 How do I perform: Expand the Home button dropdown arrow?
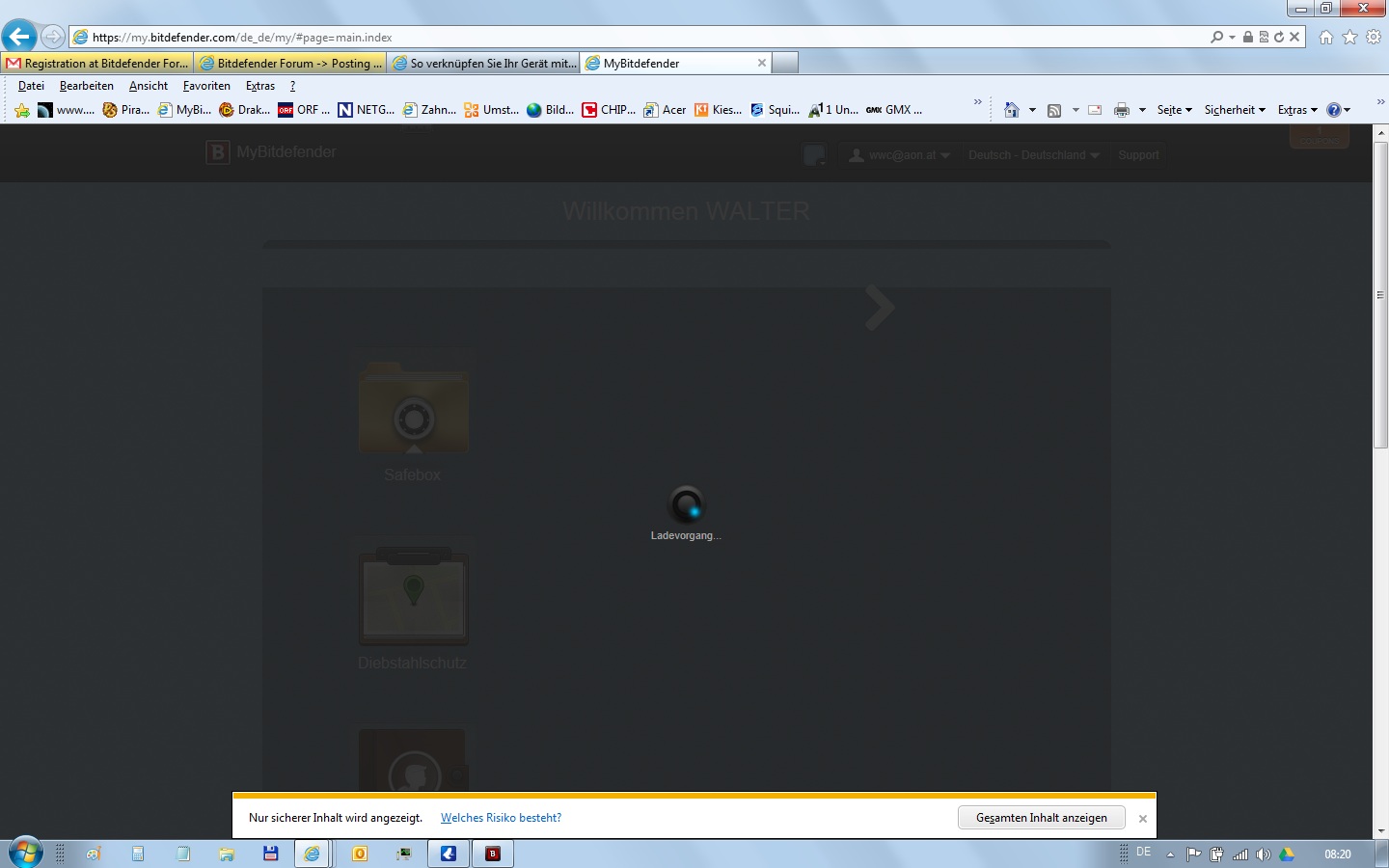click(x=1032, y=110)
